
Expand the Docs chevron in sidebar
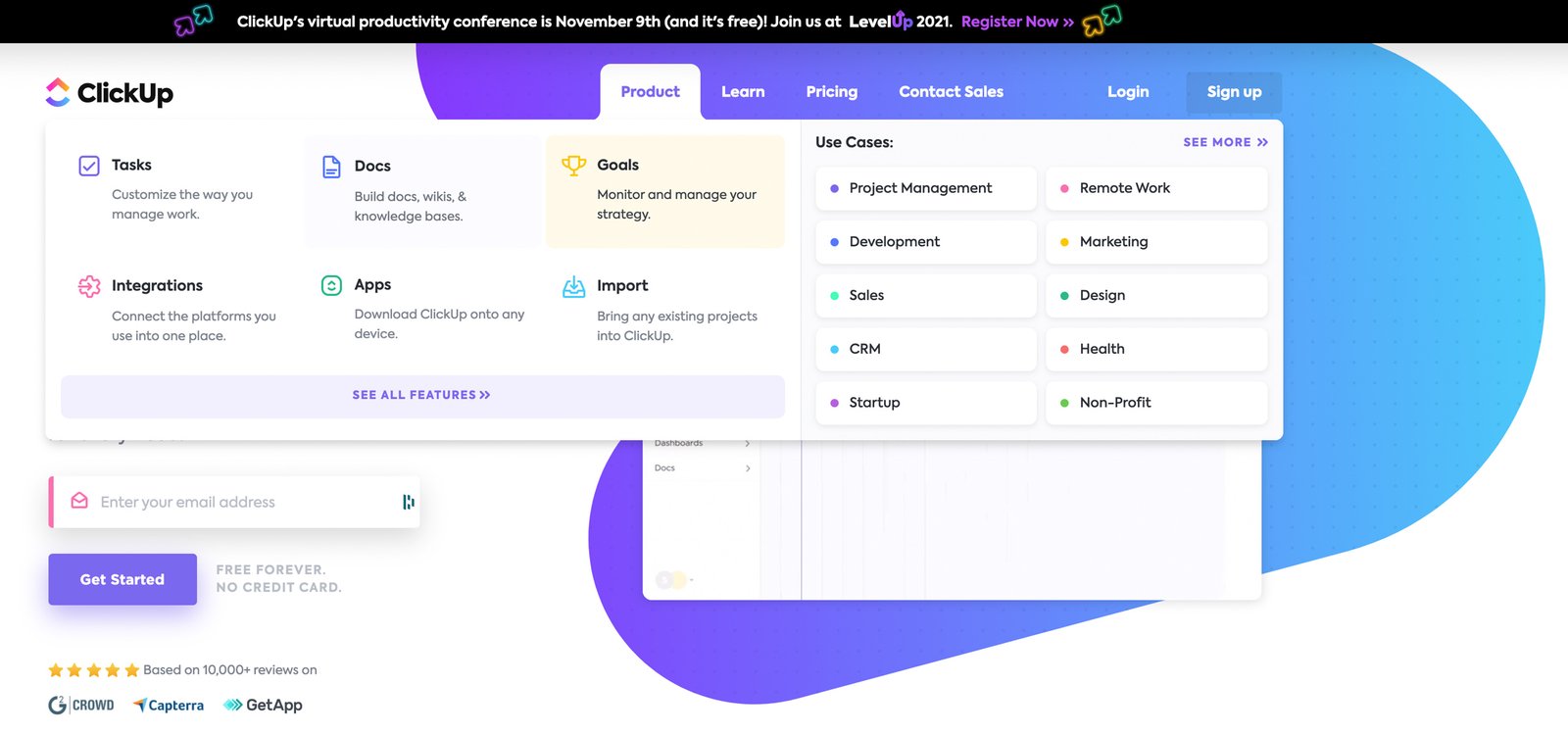[748, 468]
